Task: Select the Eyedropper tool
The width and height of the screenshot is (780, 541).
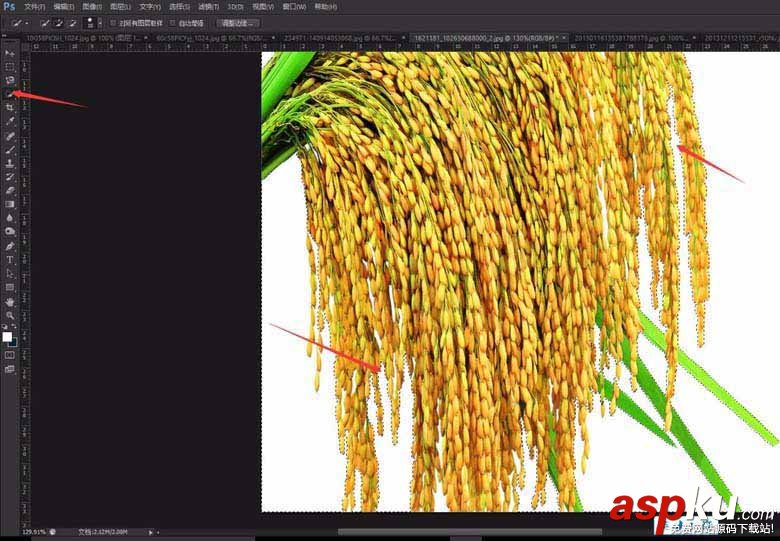Action: coord(9,121)
